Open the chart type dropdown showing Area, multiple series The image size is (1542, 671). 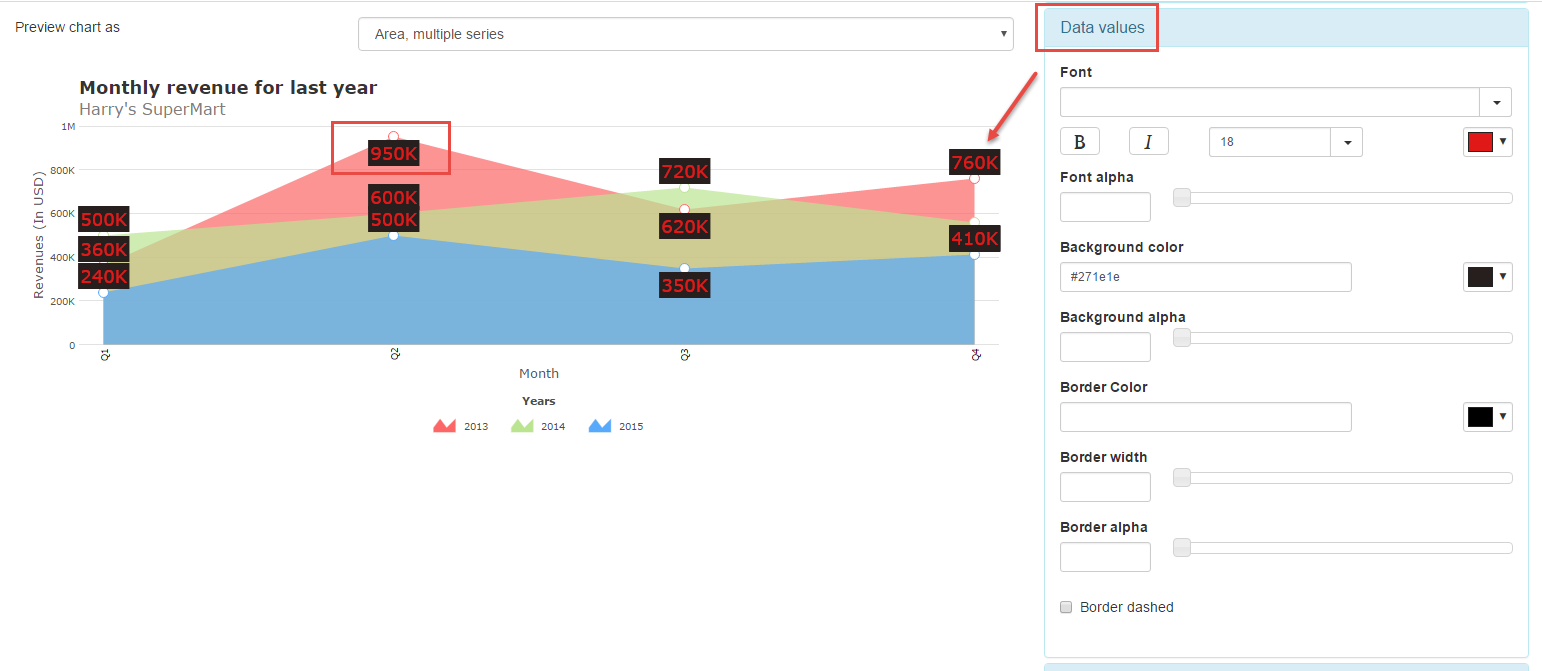click(x=686, y=33)
